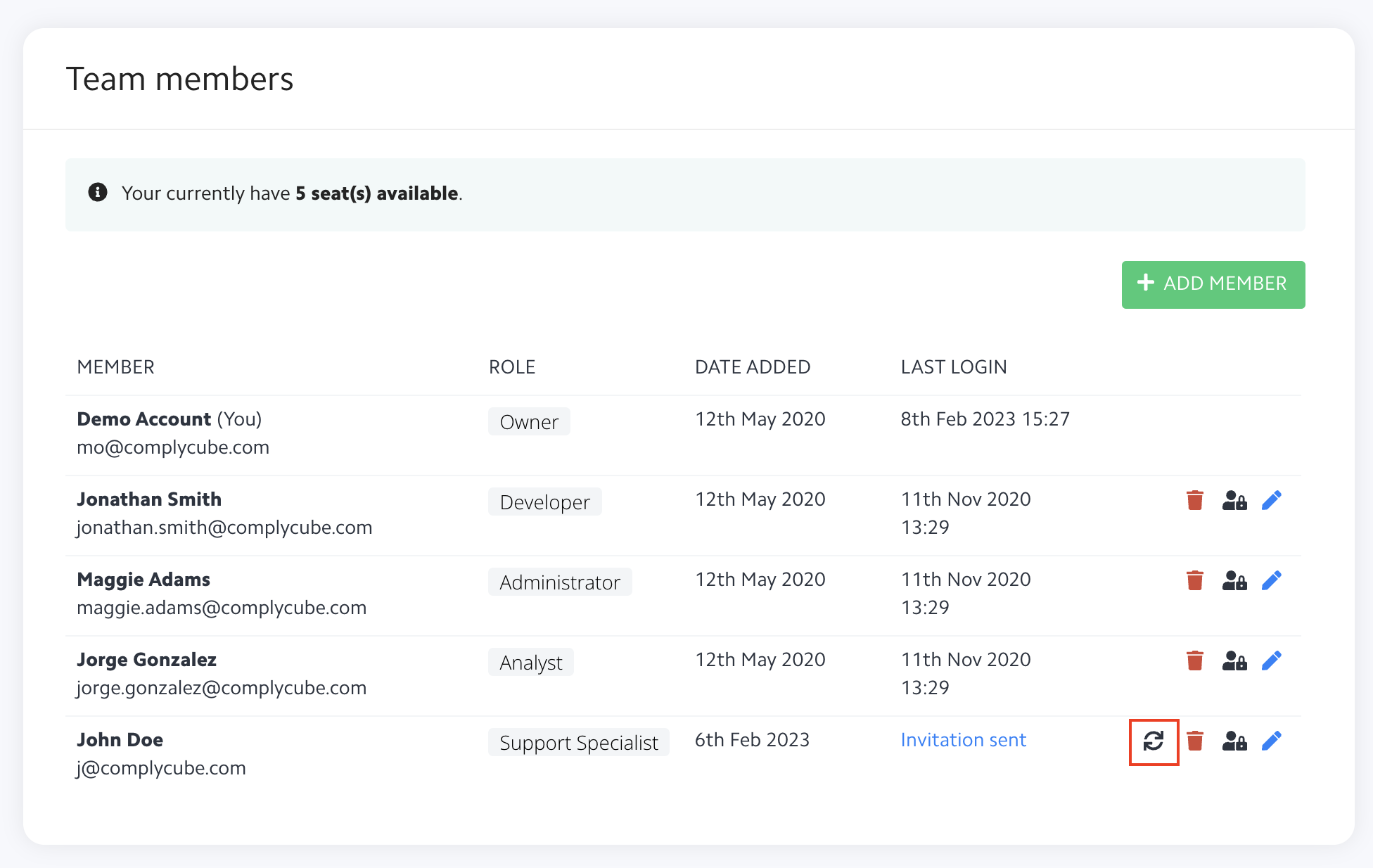Viewport: 1373px width, 868px height.
Task: Click last login 8th Feb 2023 15:27
Action: [985, 419]
